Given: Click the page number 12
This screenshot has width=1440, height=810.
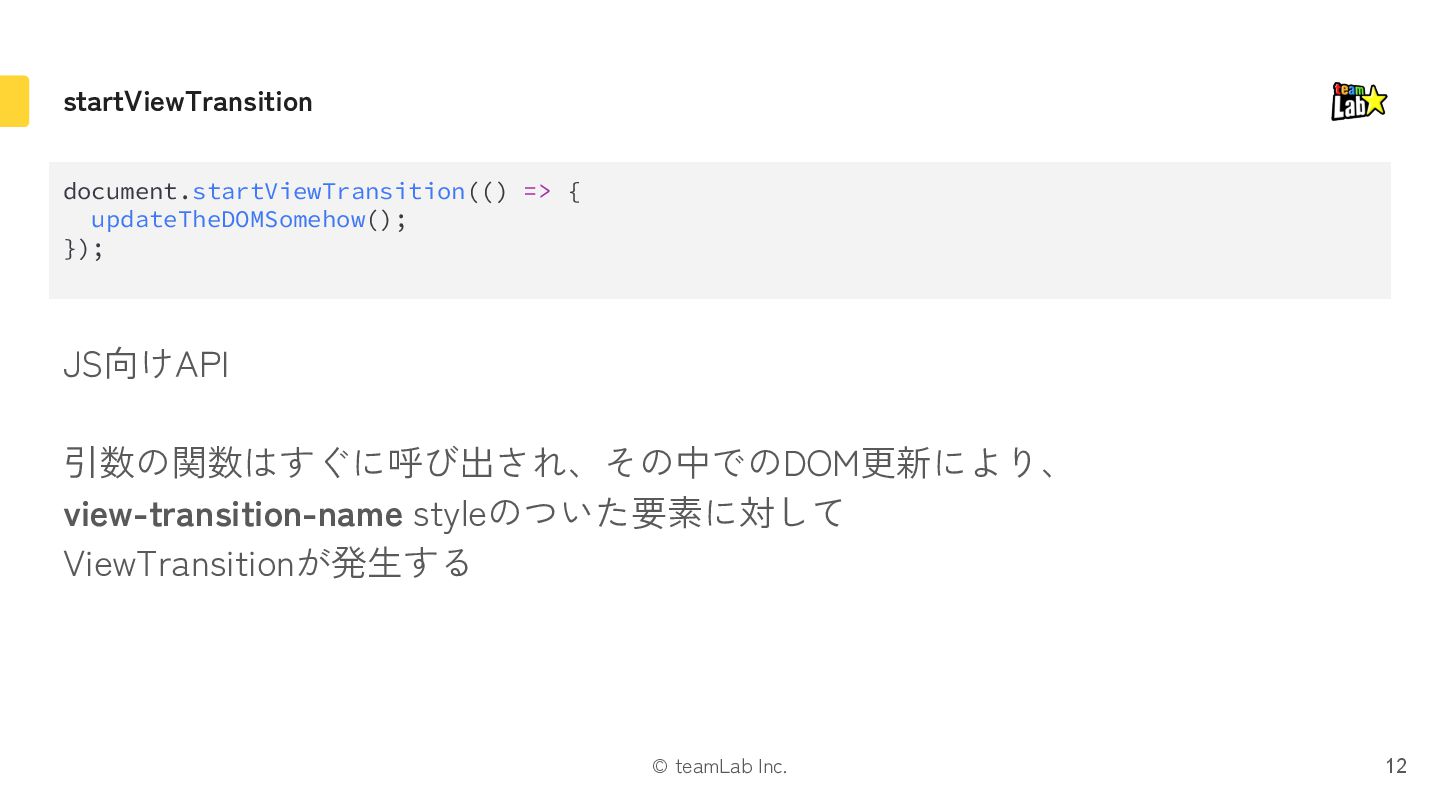Looking at the screenshot, I should pos(1395,766).
